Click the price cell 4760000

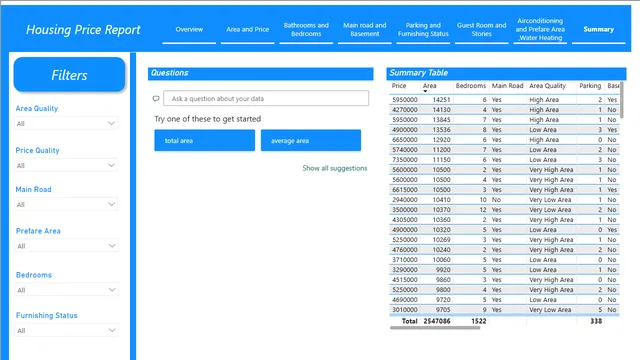(404, 250)
